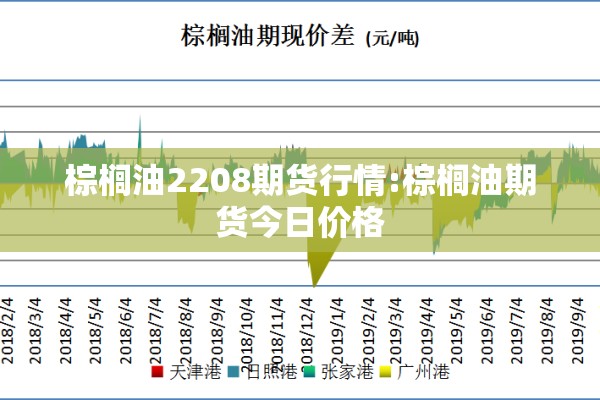Click the unit label (元/吨)

pos(393,38)
